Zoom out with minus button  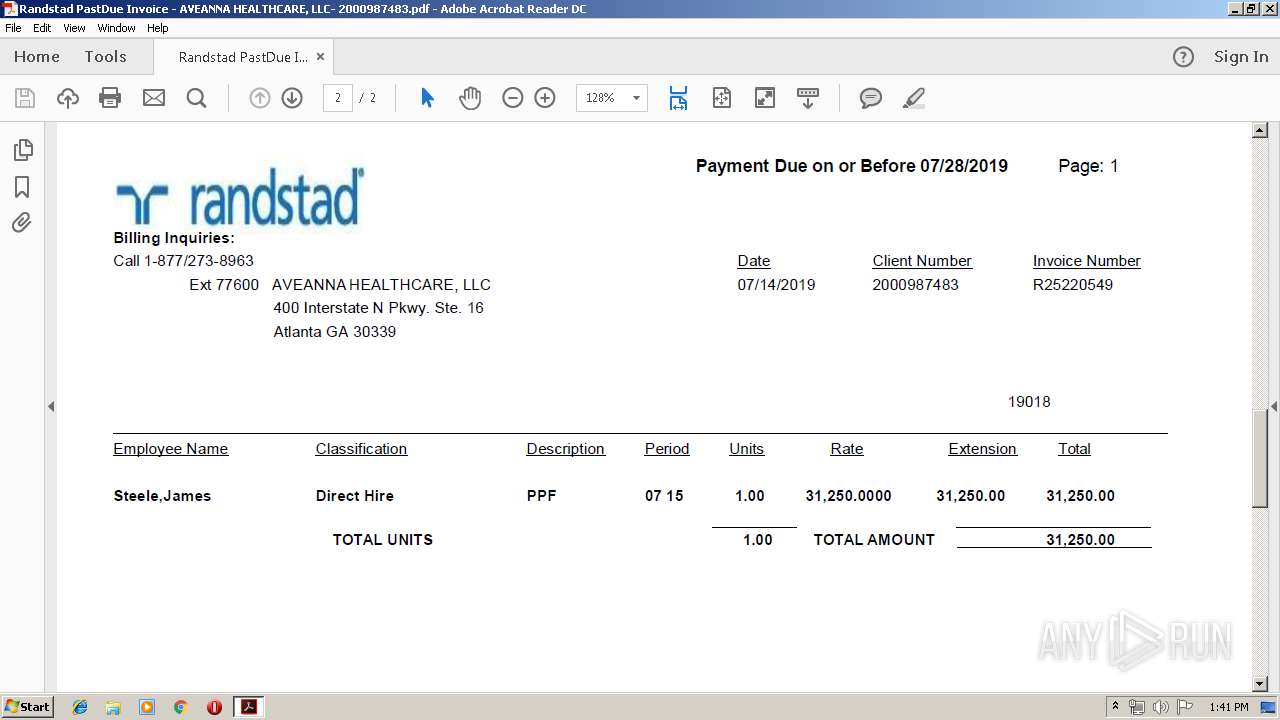coord(513,98)
